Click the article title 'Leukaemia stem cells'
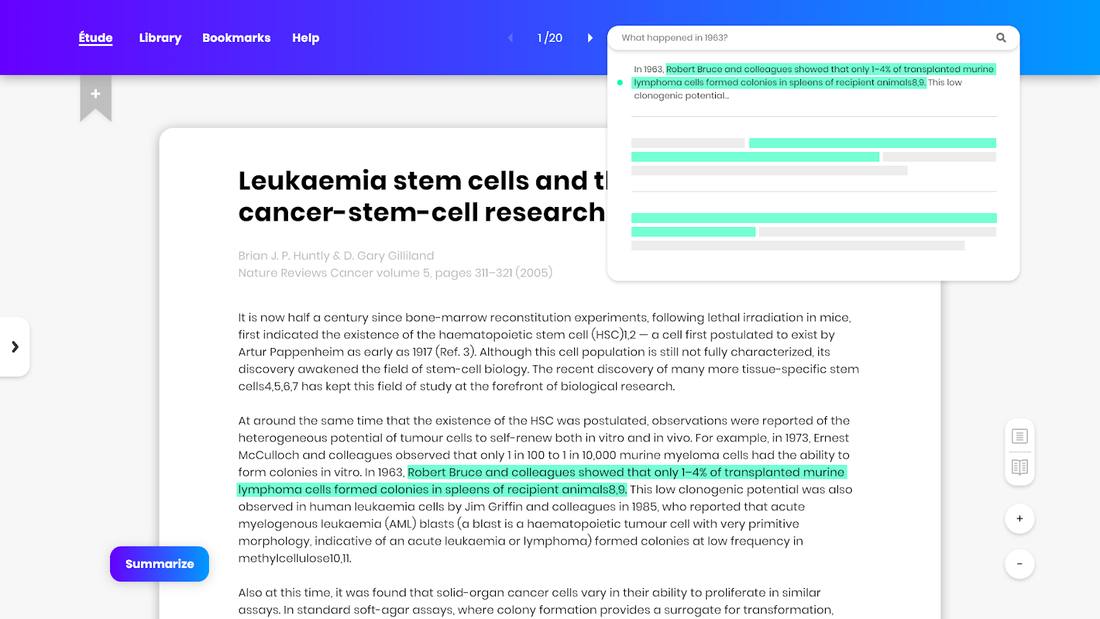This screenshot has width=1100, height=619. pos(422,196)
